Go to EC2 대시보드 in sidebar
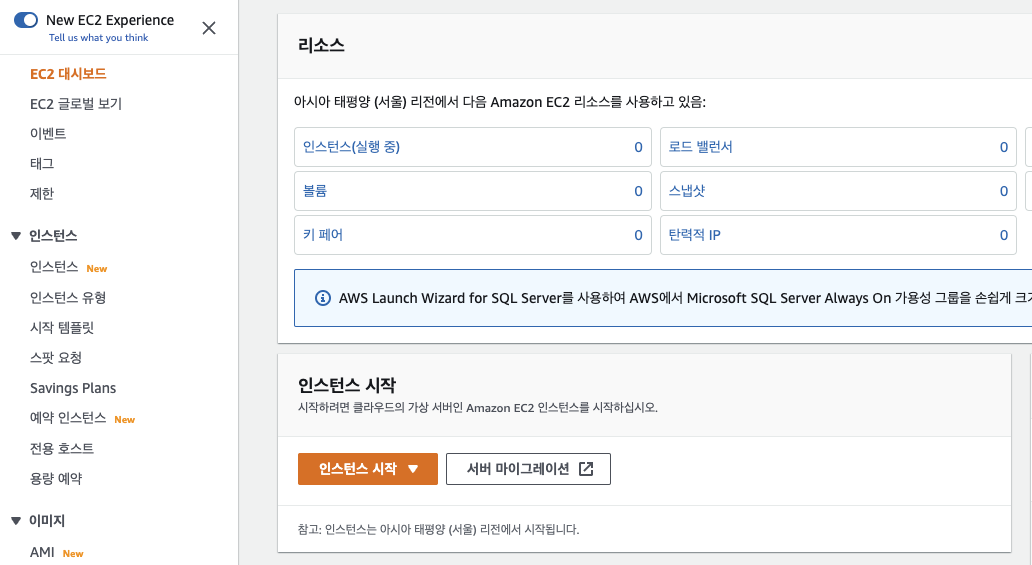Viewport: 1032px width, 565px height. 68,74
